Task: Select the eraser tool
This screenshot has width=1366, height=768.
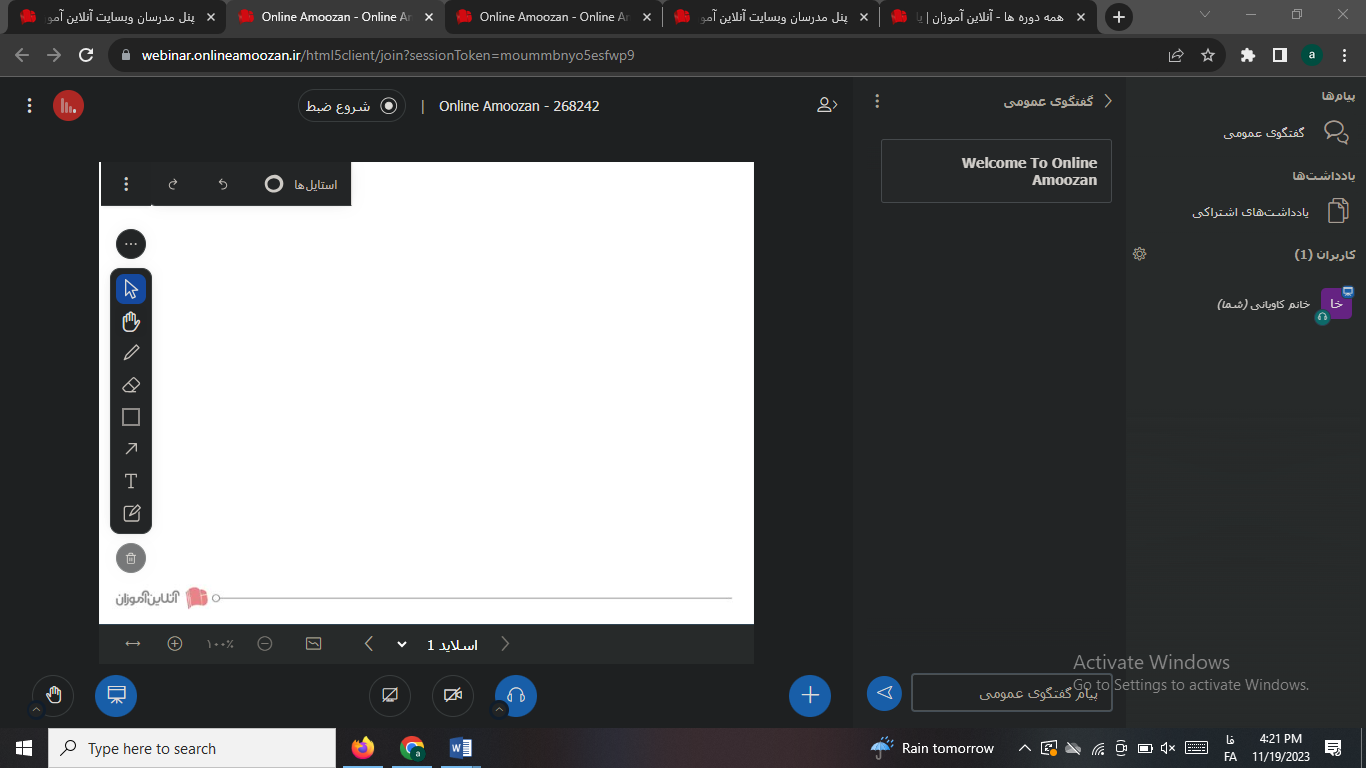Action: coord(131,385)
